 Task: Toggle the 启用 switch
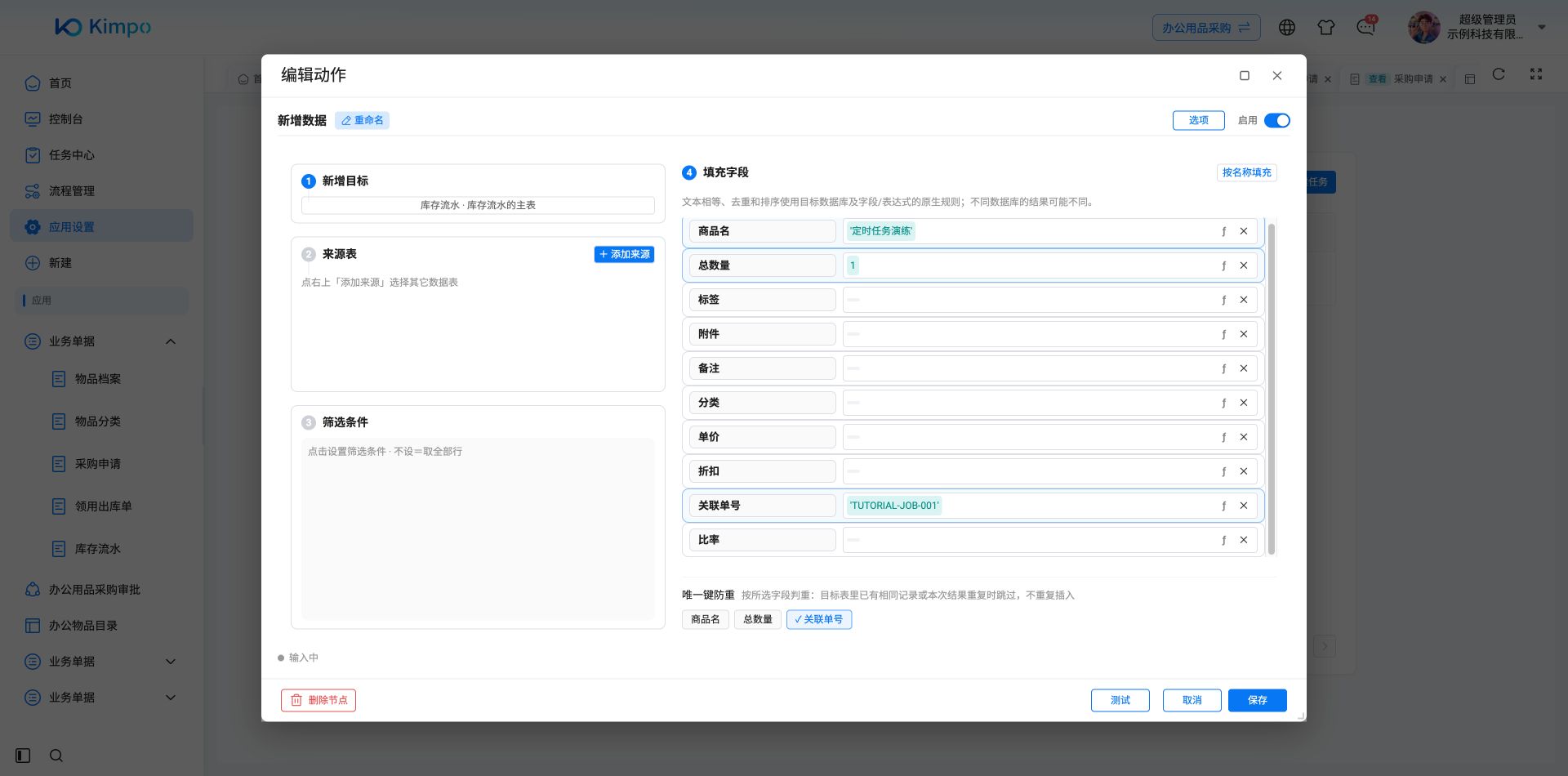[1277, 121]
